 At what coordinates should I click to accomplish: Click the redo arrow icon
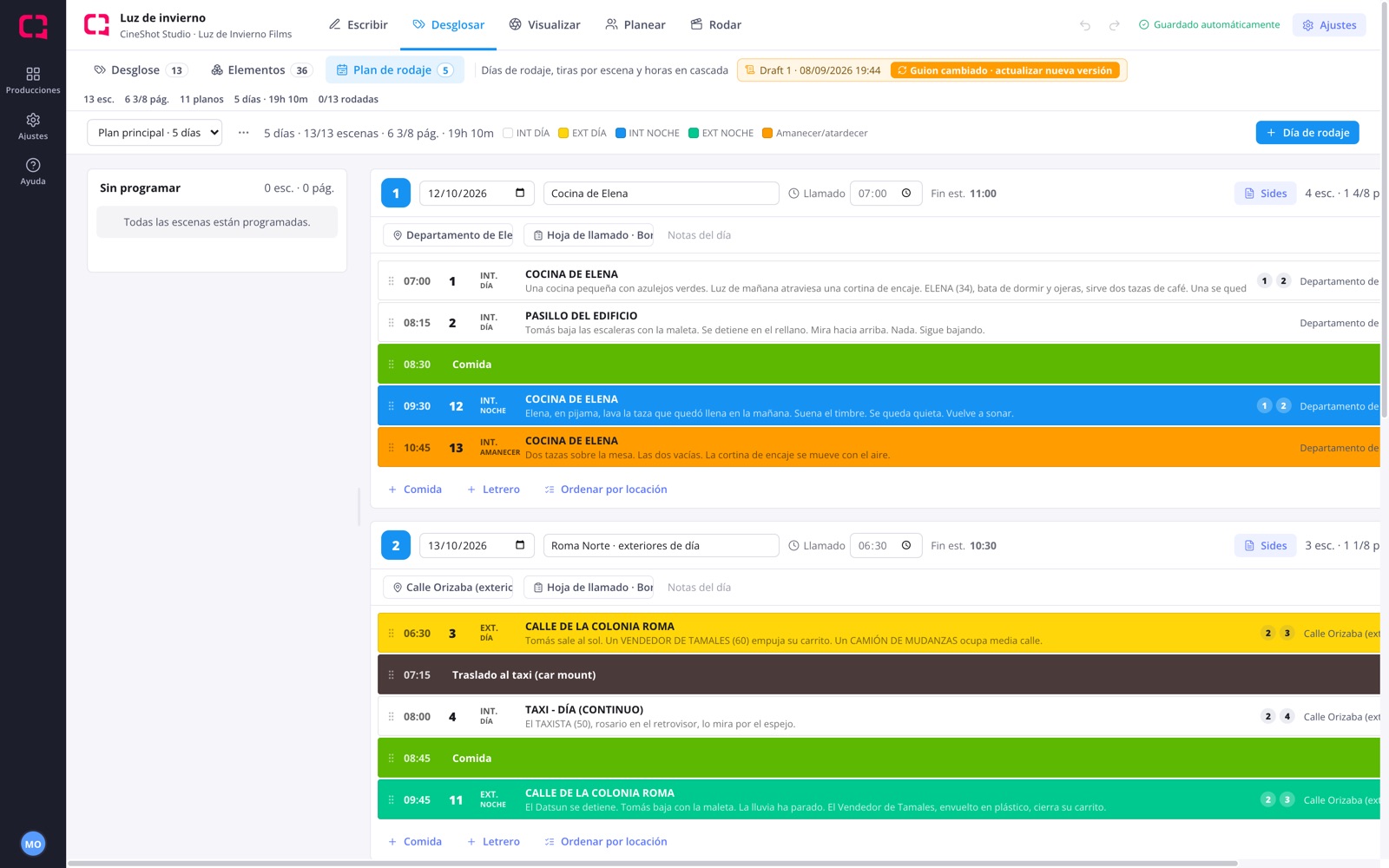coord(1115,25)
